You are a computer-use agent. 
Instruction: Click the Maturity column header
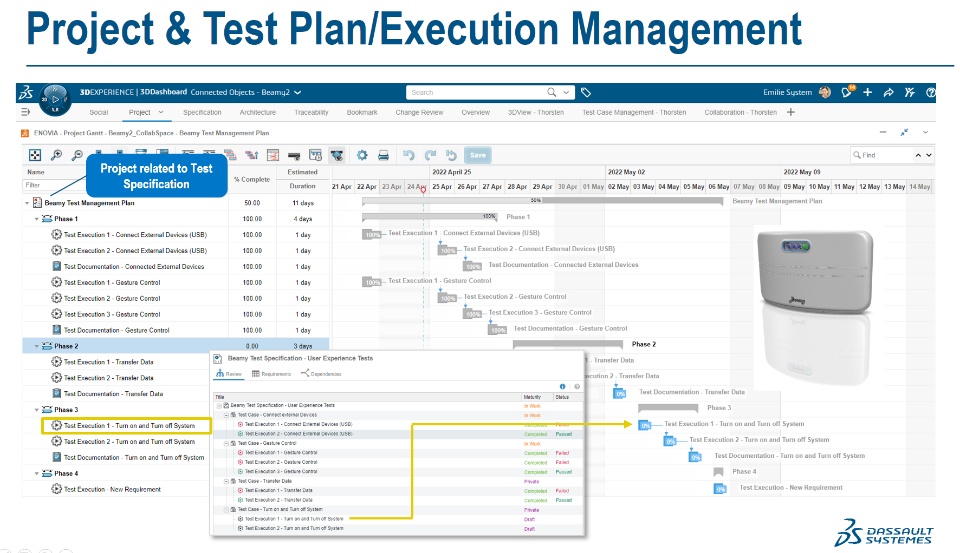click(x=533, y=397)
